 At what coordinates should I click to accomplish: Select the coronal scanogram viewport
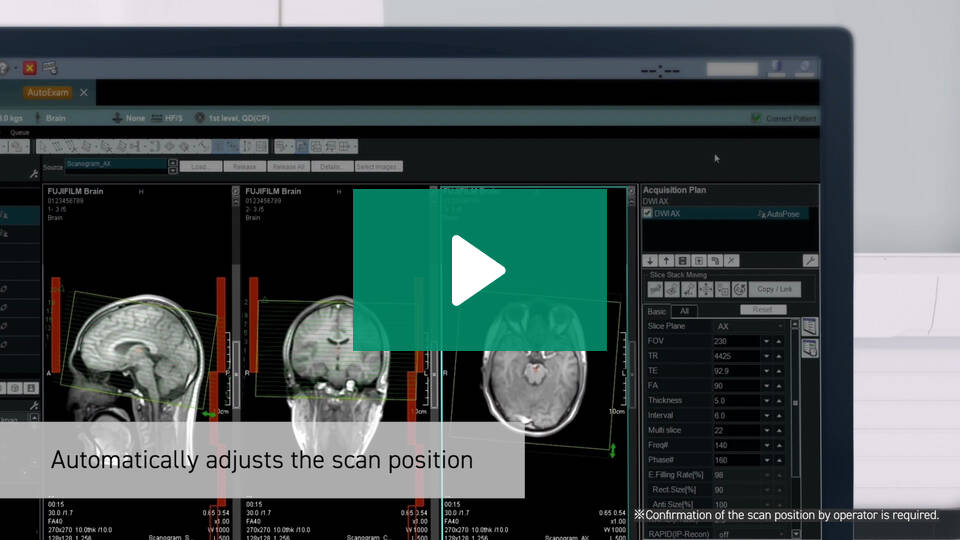click(335, 361)
